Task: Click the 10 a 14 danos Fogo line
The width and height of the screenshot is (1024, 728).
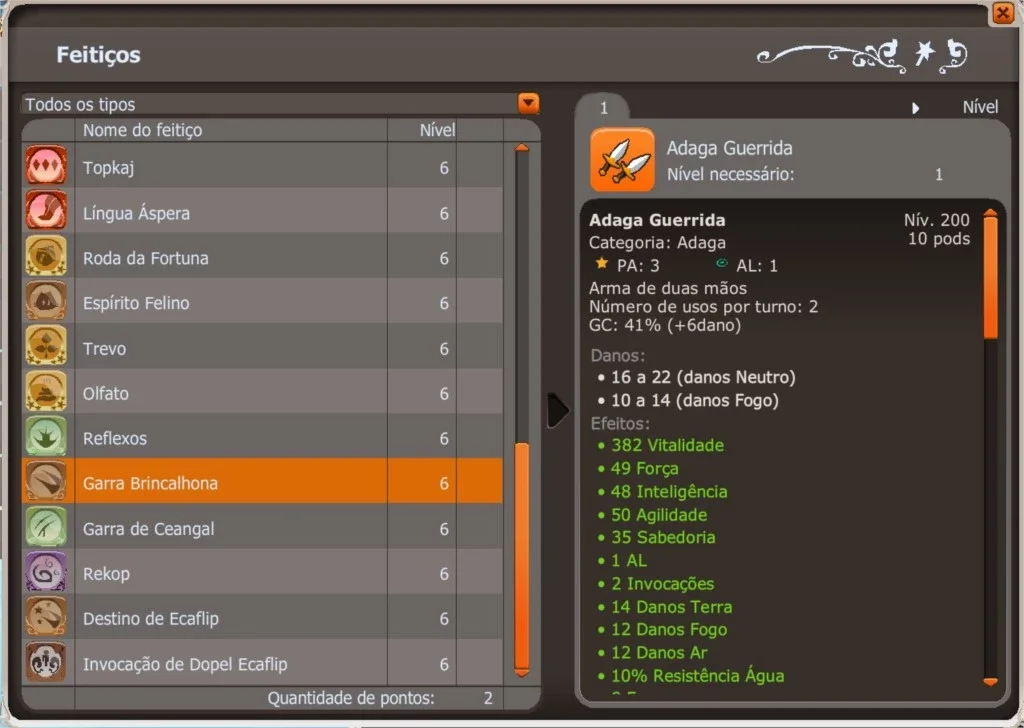Action: tap(694, 400)
